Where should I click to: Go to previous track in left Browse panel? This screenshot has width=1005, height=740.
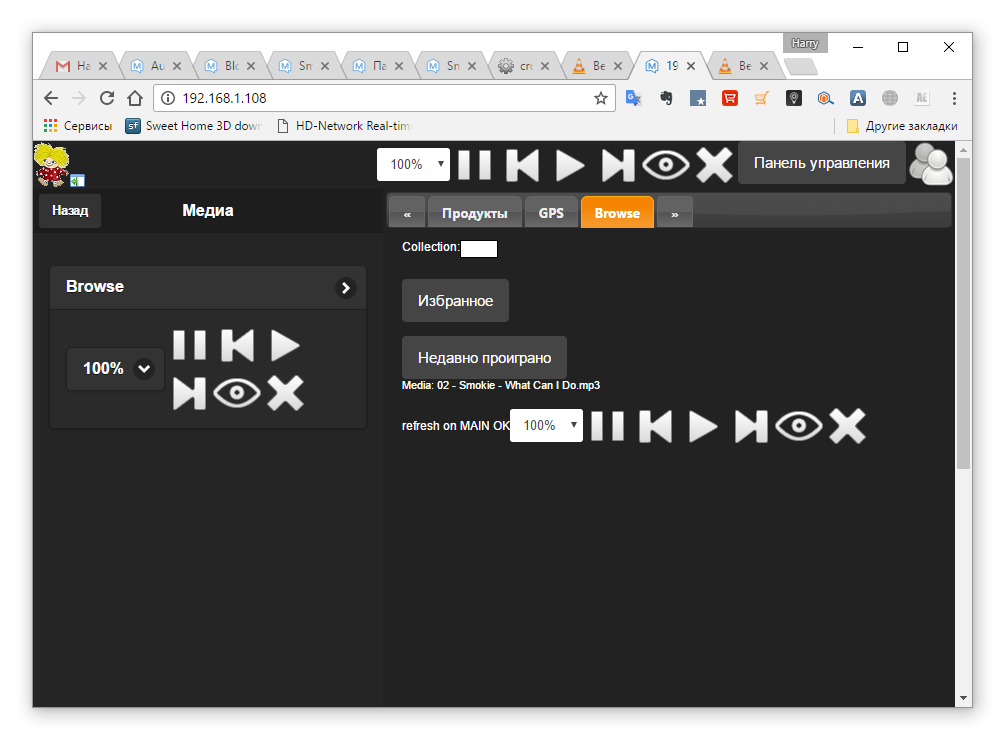238,345
